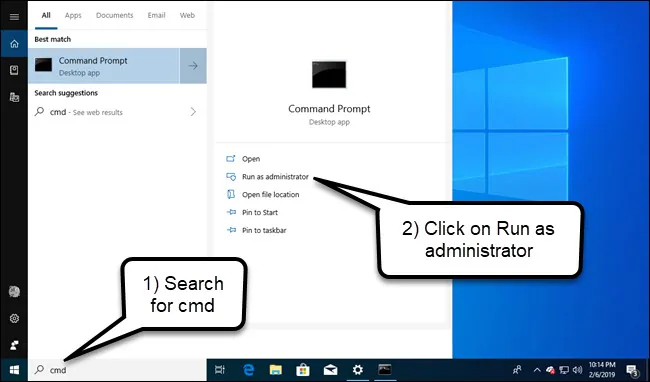Open File Explorer from taskbar
This screenshot has height=382, width=650.
(275, 370)
